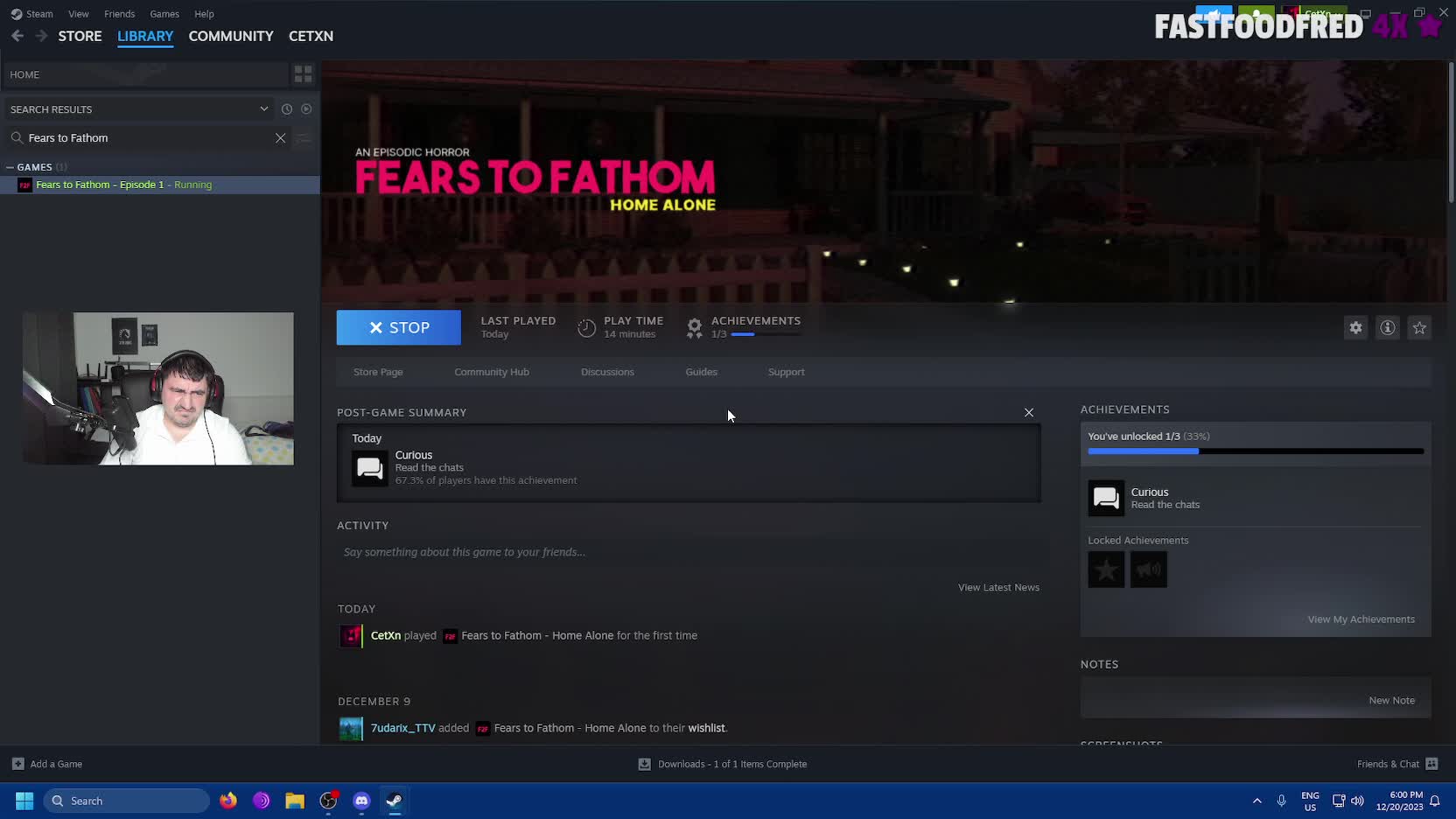Open Firefox from the taskbar
1456x819 pixels.
click(x=228, y=801)
